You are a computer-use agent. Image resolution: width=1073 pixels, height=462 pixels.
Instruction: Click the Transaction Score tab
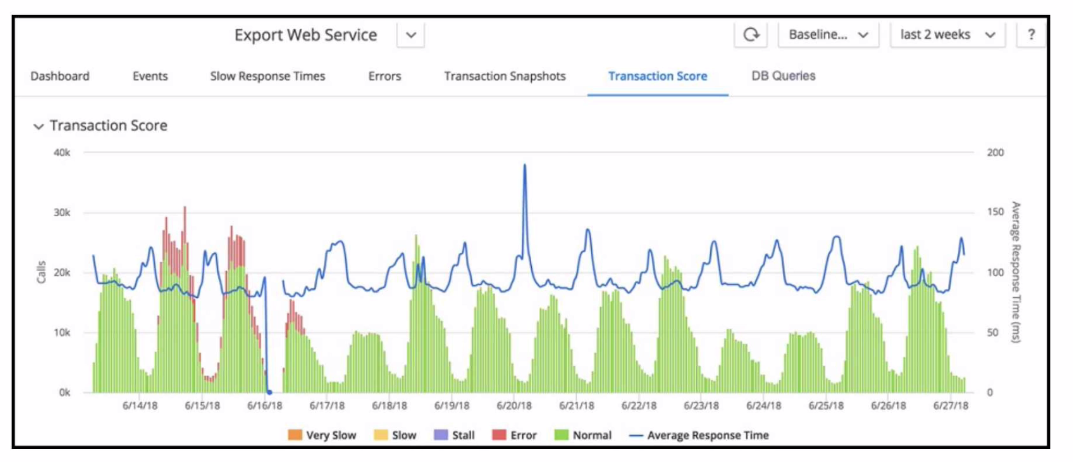click(658, 76)
